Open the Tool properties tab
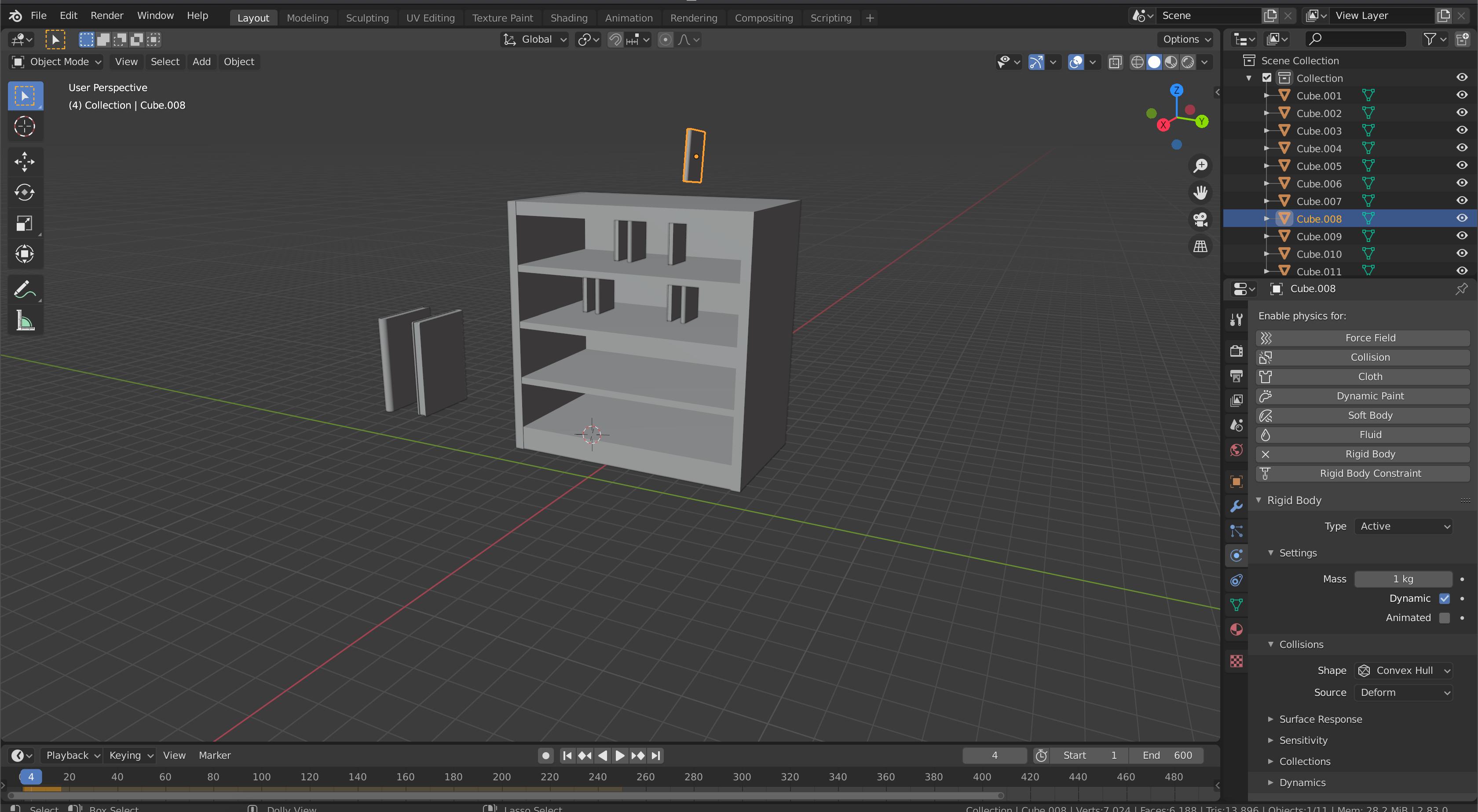Viewport: 1478px width, 812px height. [x=1237, y=320]
